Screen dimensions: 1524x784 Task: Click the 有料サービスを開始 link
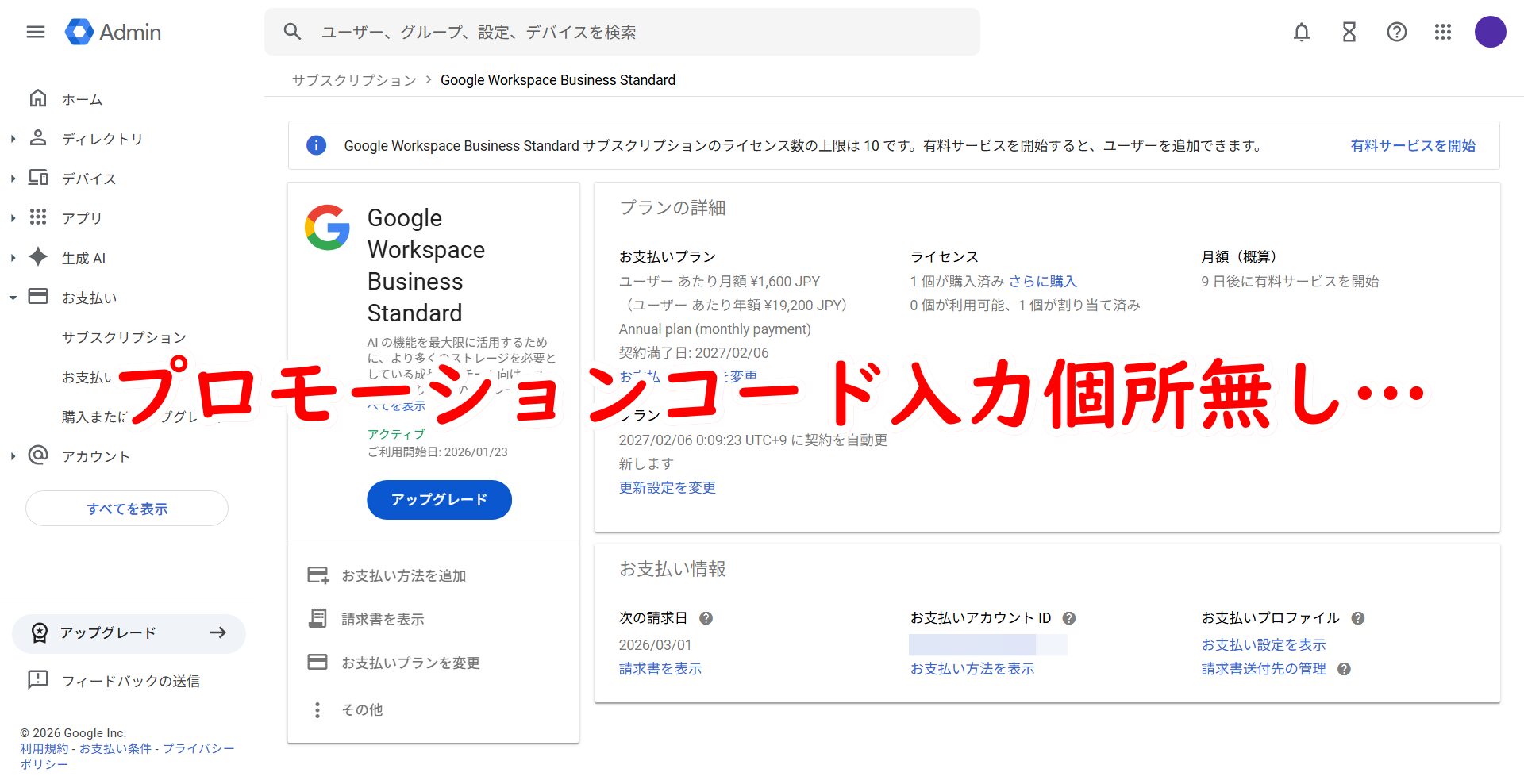[1412, 145]
